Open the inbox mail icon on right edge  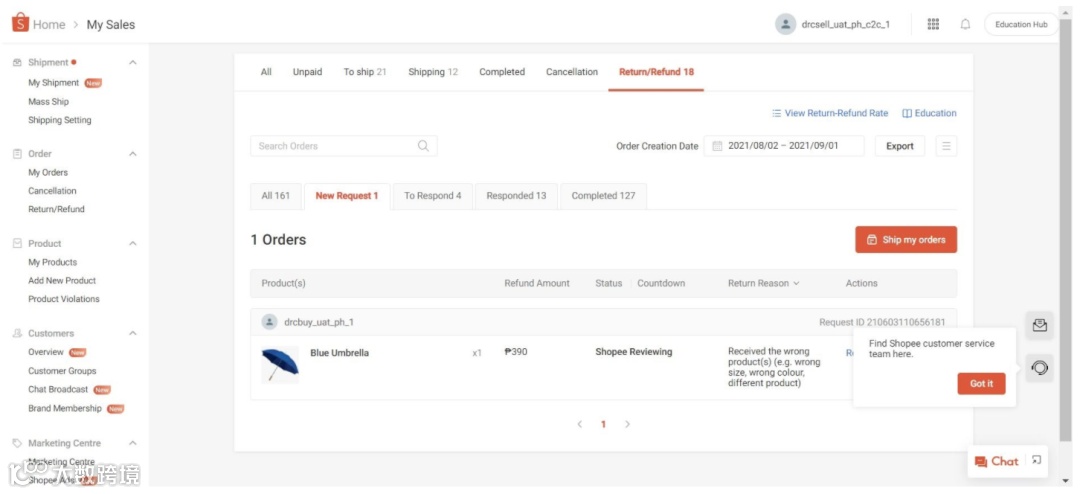1039,325
